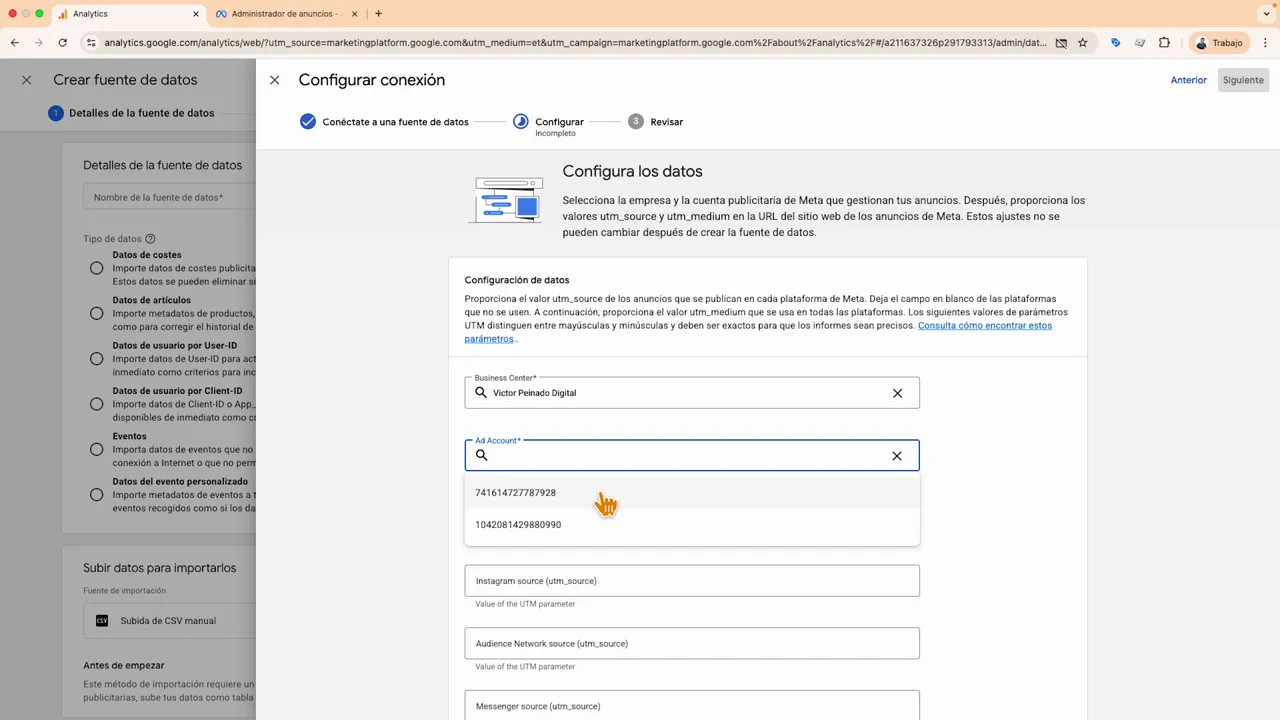Clear the Business Center field with the X icon
The width and height of the screenshot is (1280, 720).
coord(896,392)
